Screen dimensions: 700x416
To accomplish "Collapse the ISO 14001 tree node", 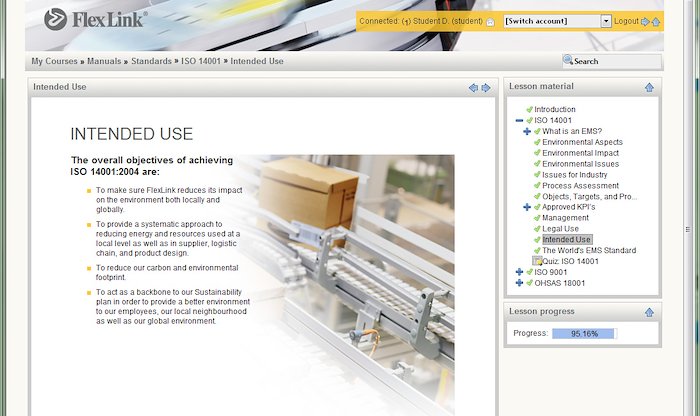I will 519,121.
